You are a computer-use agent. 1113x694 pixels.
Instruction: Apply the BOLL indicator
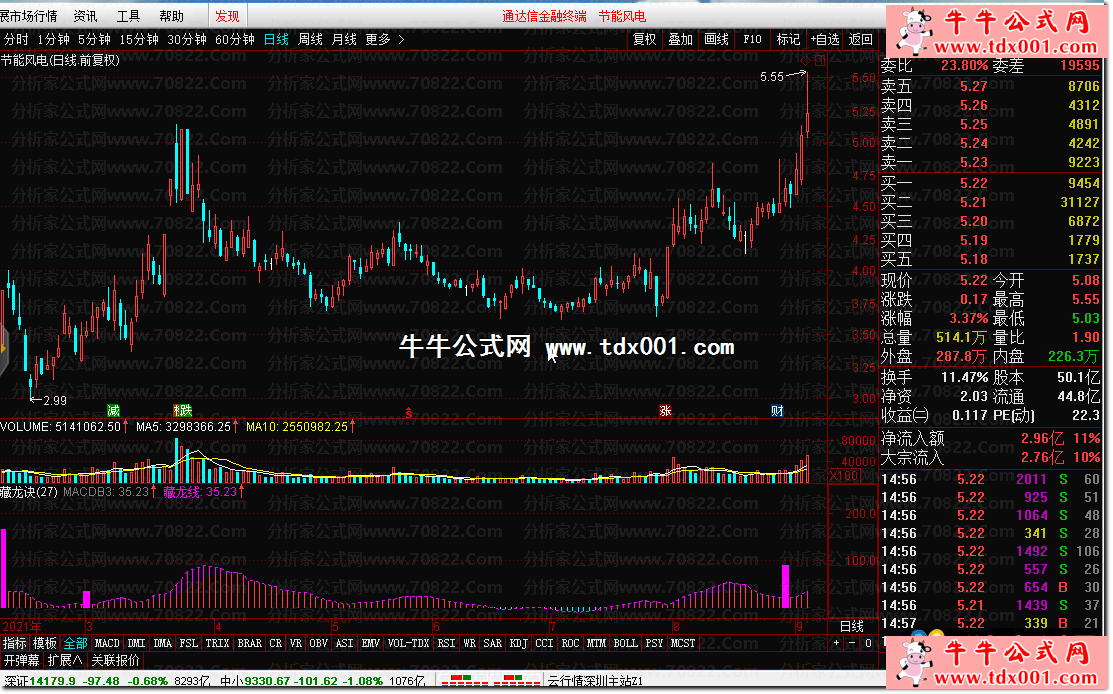pyautogui.click(x=625, y=644)
